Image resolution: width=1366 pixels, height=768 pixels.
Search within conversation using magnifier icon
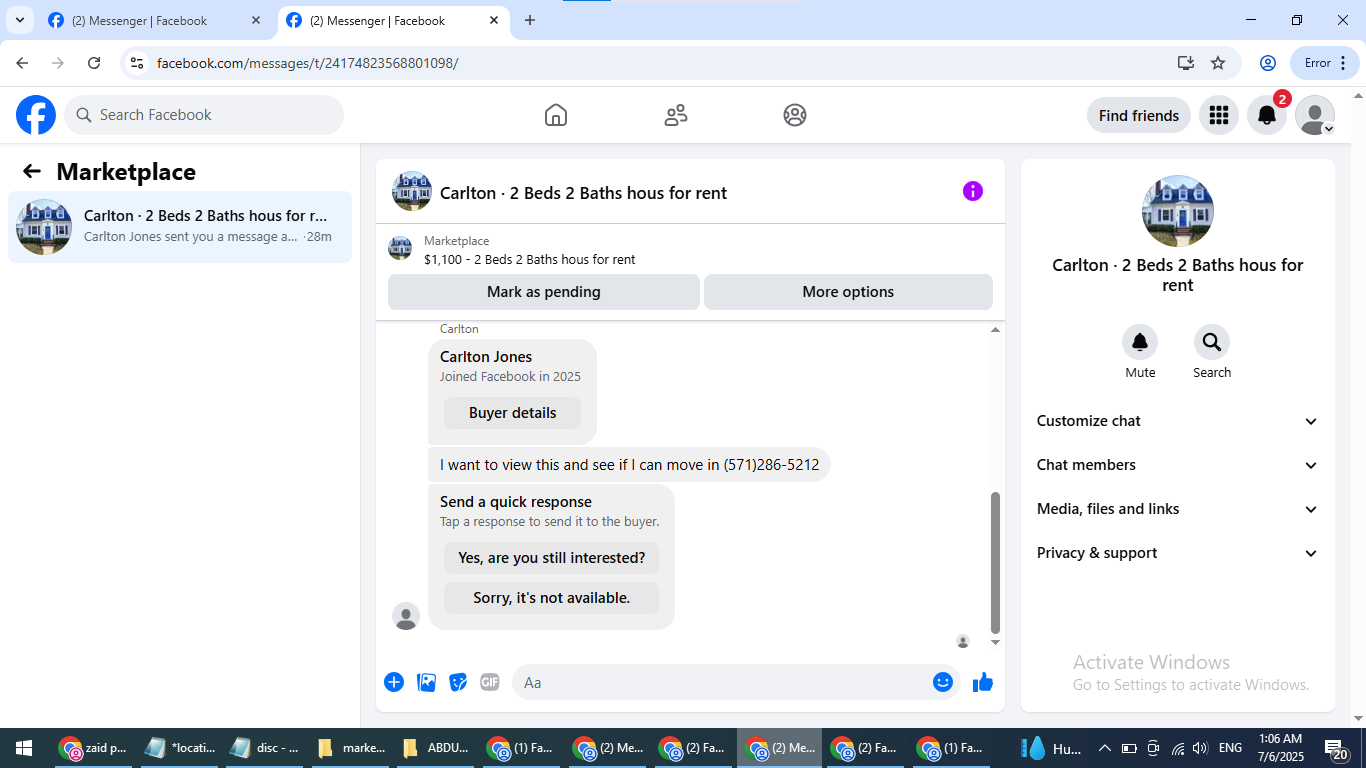[1212, 343]
